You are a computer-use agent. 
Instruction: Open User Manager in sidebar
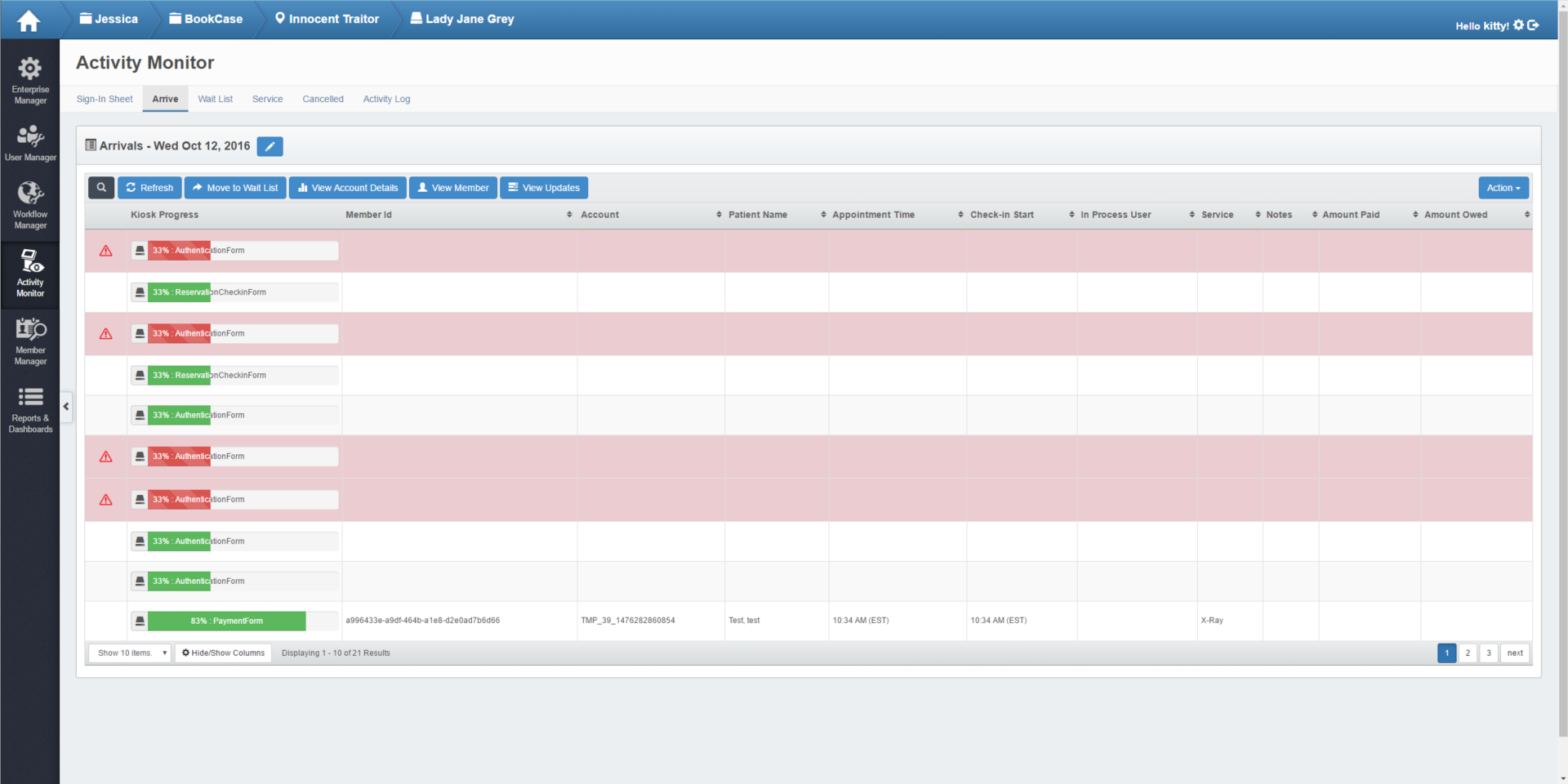click(30, 143)
